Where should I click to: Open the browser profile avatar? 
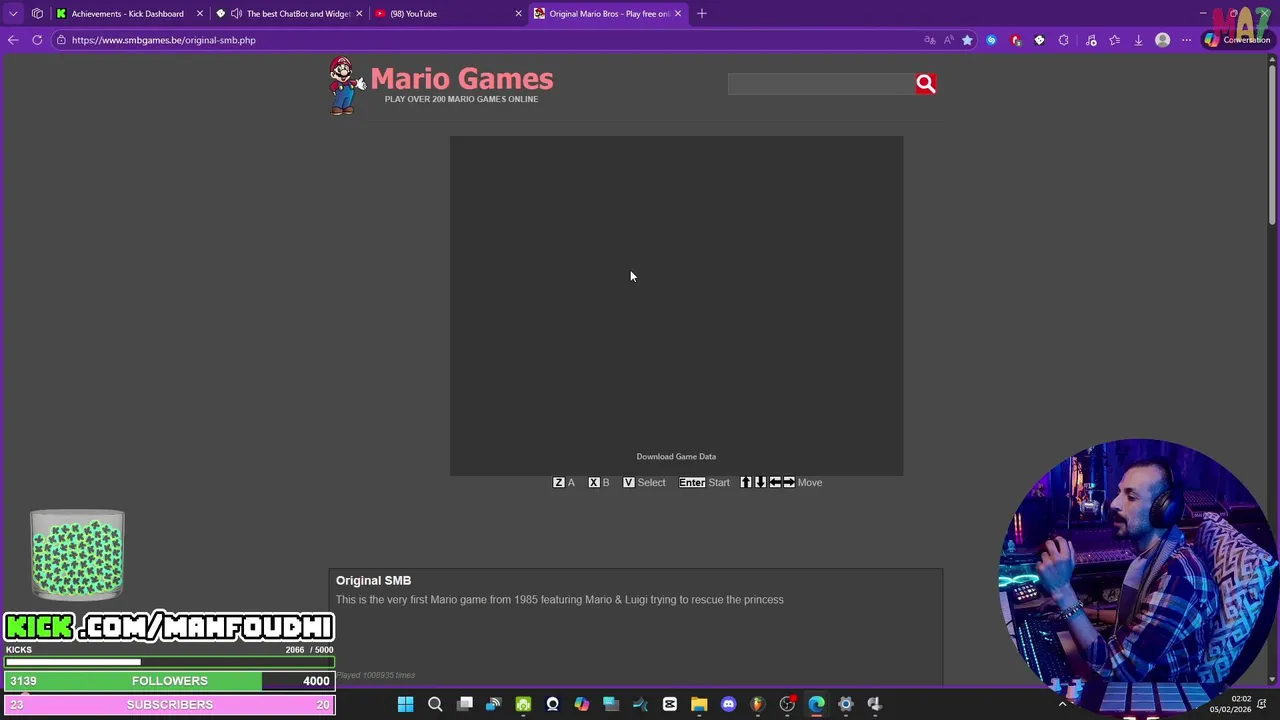(x=1162, y=40)
